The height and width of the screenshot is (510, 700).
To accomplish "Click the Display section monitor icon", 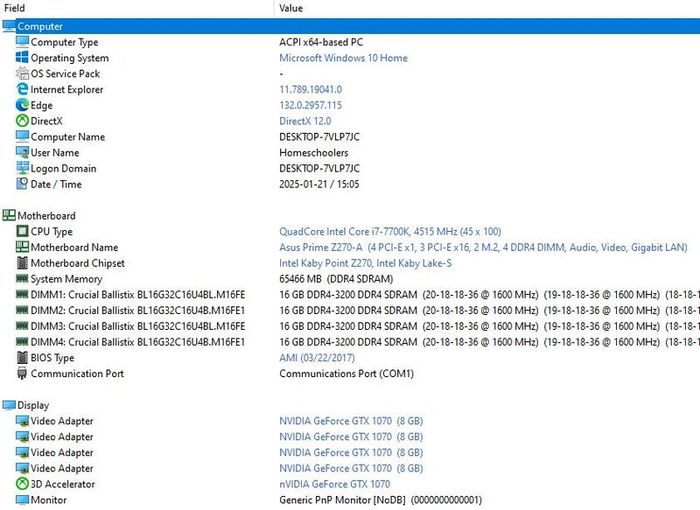I will [x=9, y=405].
